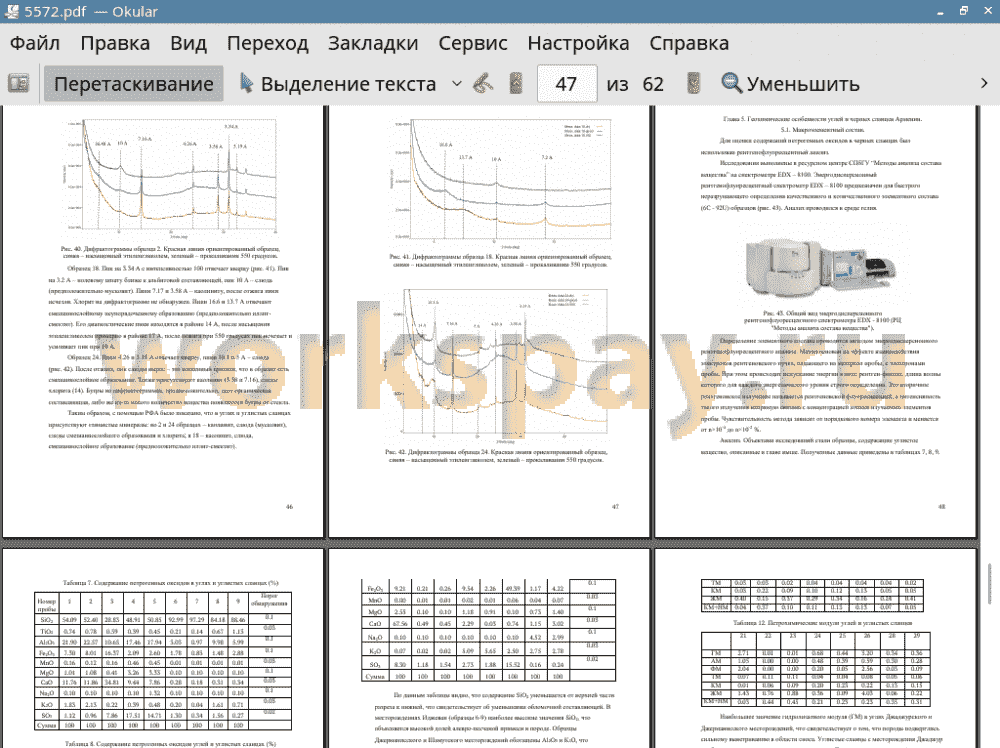The width and height of the screenshot is (1000, 748).
Task: Open the Правка menu
Action: (x=115, y=43)
